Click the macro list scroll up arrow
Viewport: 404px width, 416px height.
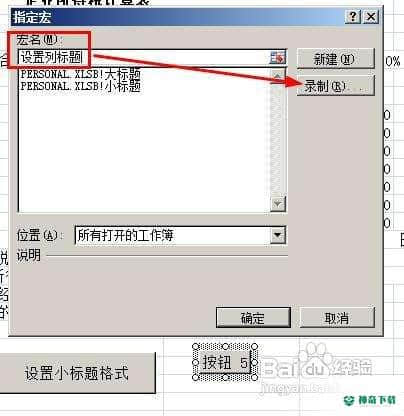coord(277,76)
